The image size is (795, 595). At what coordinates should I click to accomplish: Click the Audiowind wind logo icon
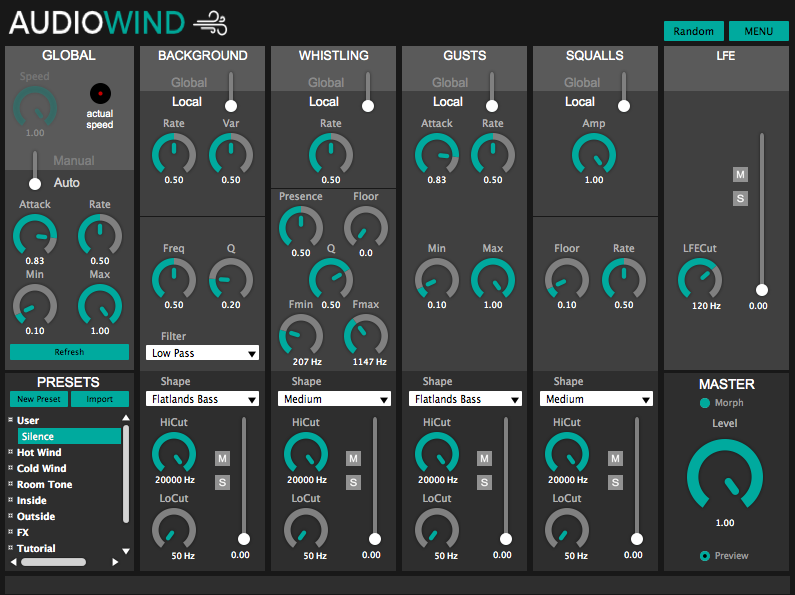pyautogui.click(x=210, y=23)
